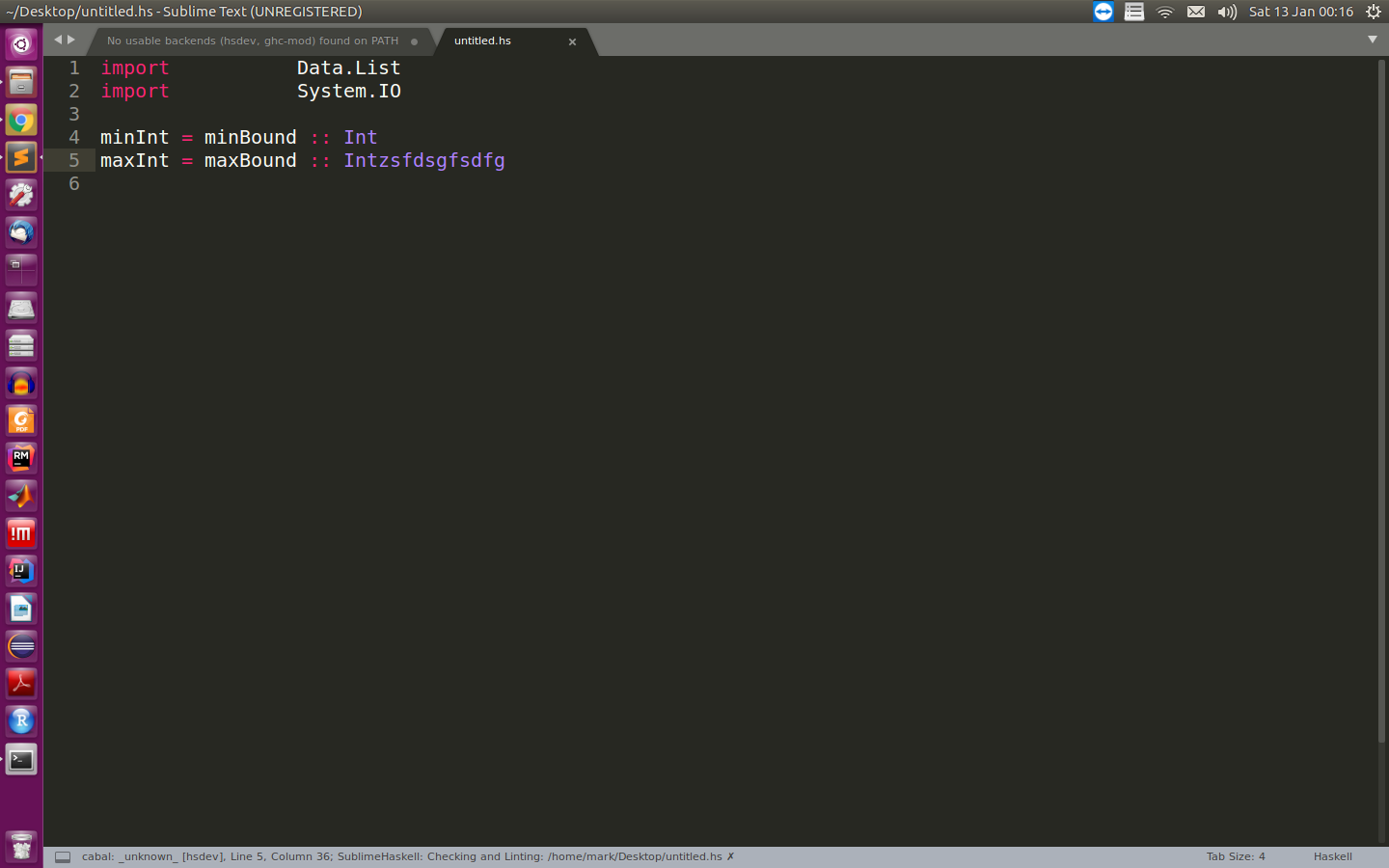Open the Terminal from the dock
The image size is (1389, 868).
pyautogui.click(x=21, y=760)
